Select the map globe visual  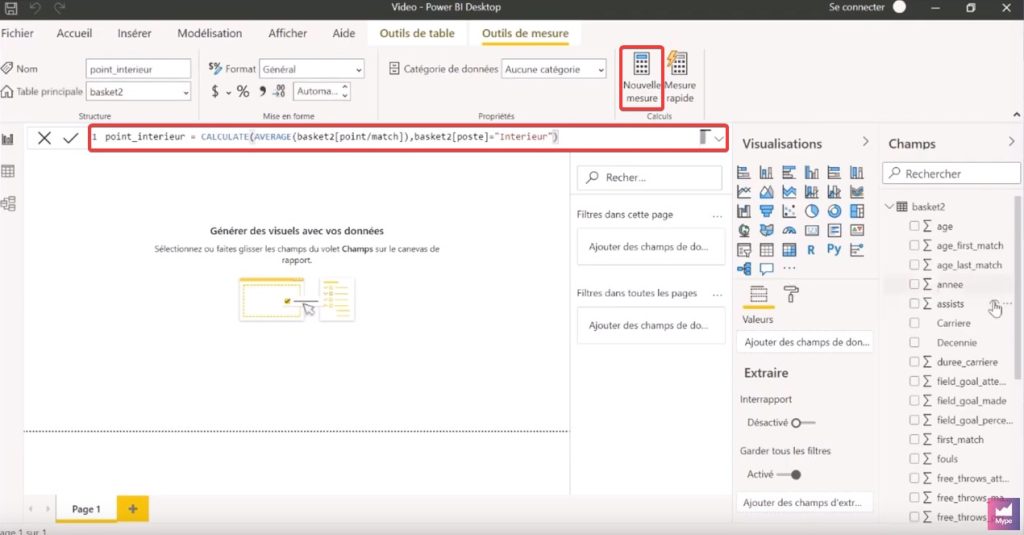[x=744, y=230]
